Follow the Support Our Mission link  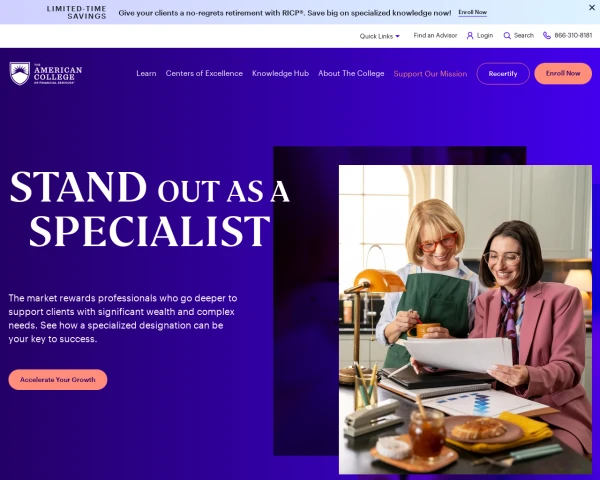click(430, 74)
